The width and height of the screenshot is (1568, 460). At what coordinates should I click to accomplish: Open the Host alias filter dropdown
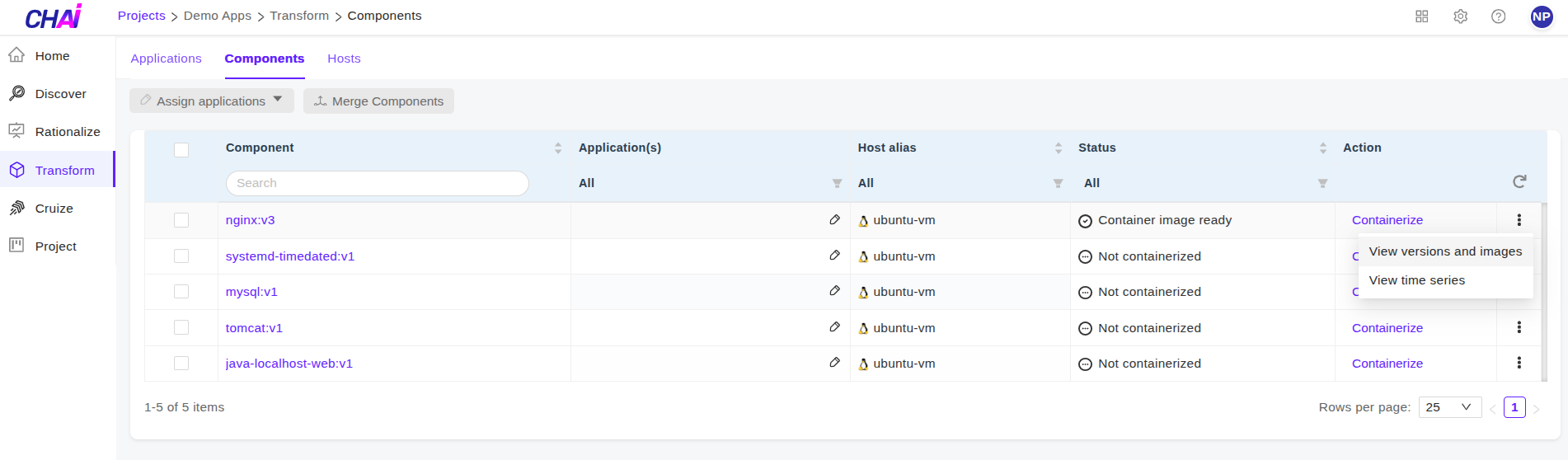click(x=1058, y=183)
